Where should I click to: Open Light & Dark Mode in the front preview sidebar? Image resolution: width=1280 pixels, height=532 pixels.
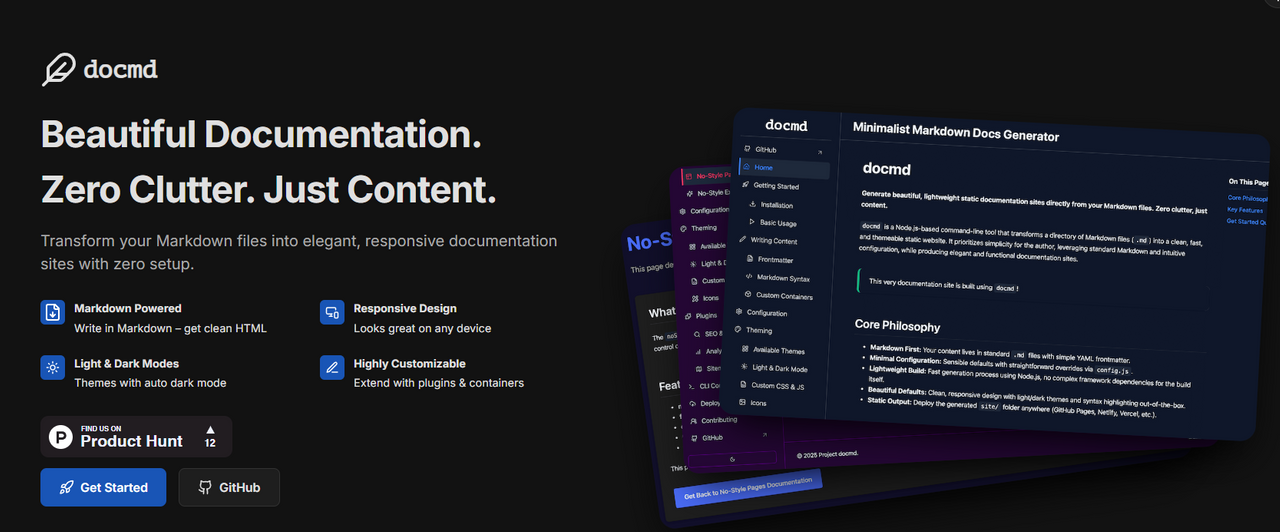click(x=773, y=368)
